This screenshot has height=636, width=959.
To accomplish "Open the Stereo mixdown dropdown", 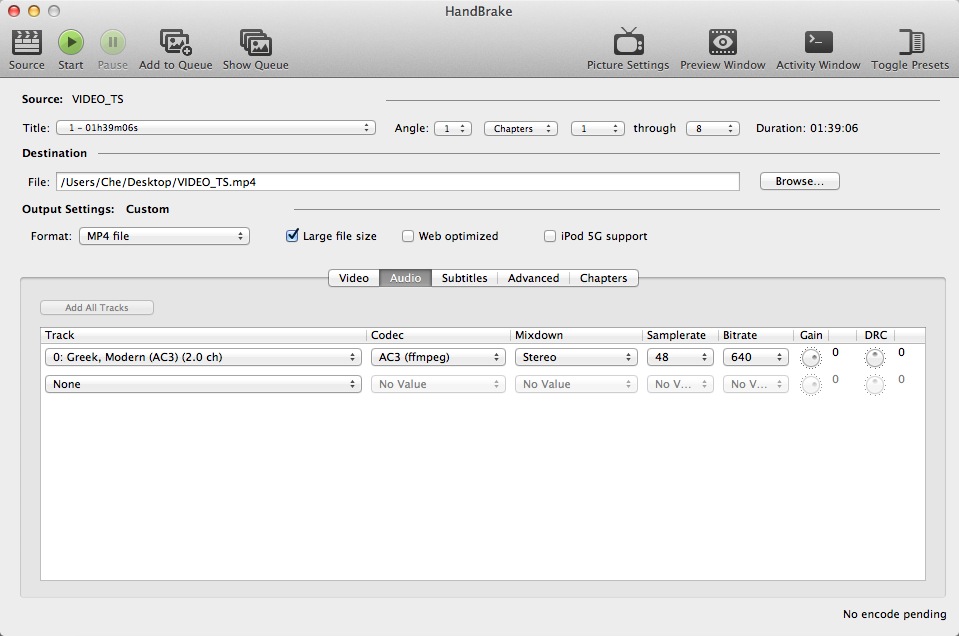I will (x=576, y=357).
